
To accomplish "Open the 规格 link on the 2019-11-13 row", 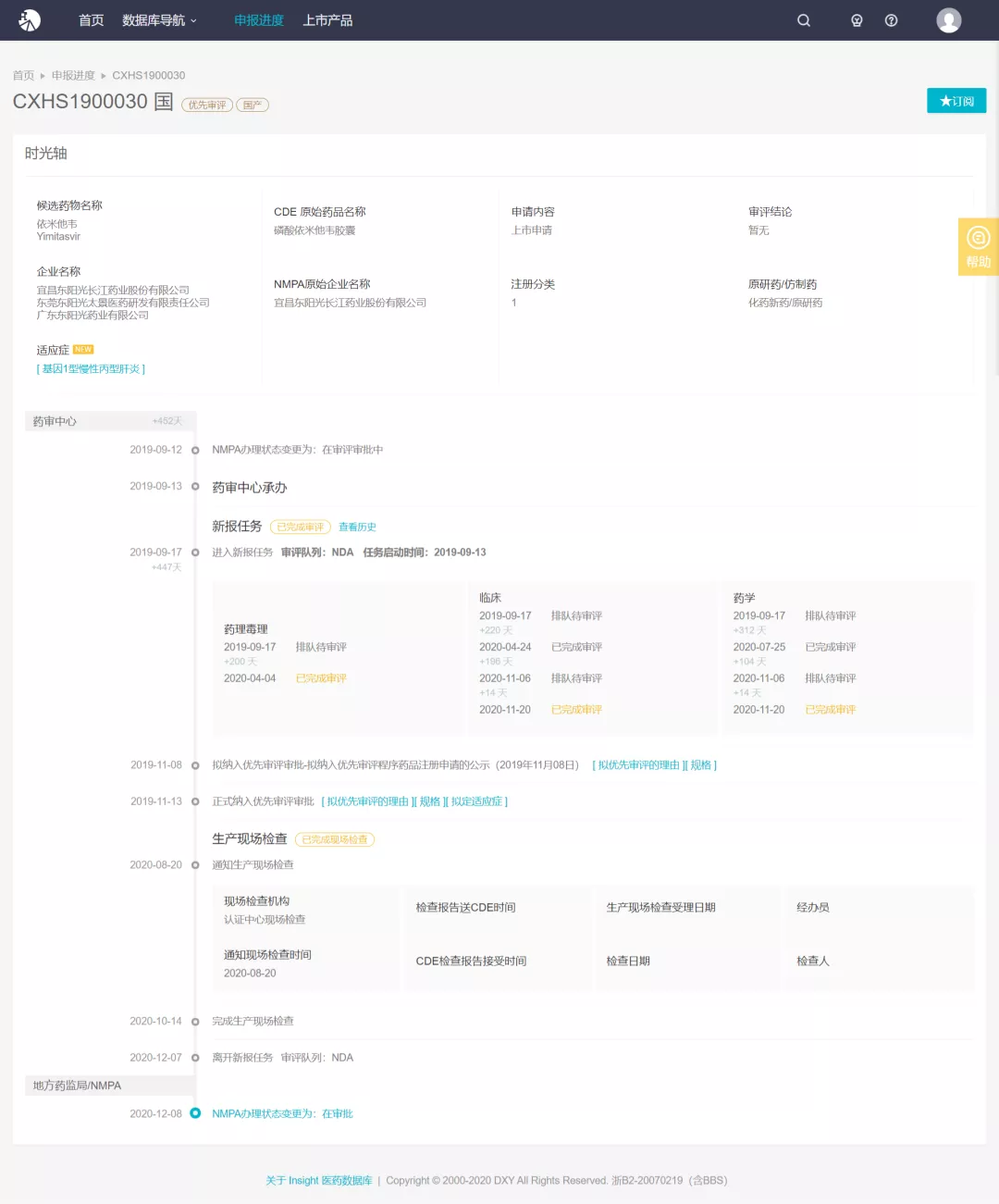I will coord(430,801).
